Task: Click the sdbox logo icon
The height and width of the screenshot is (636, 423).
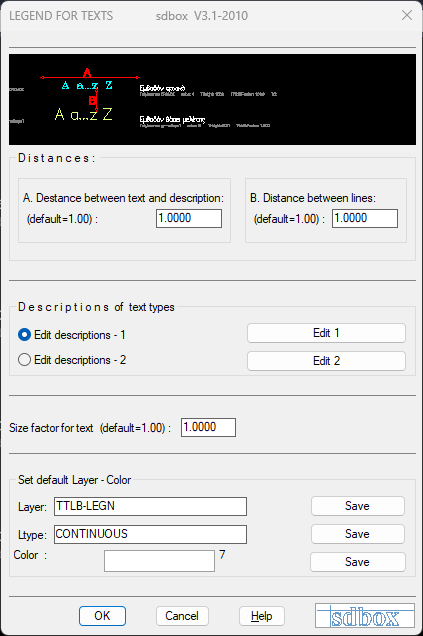Action: tap(365, 616)
